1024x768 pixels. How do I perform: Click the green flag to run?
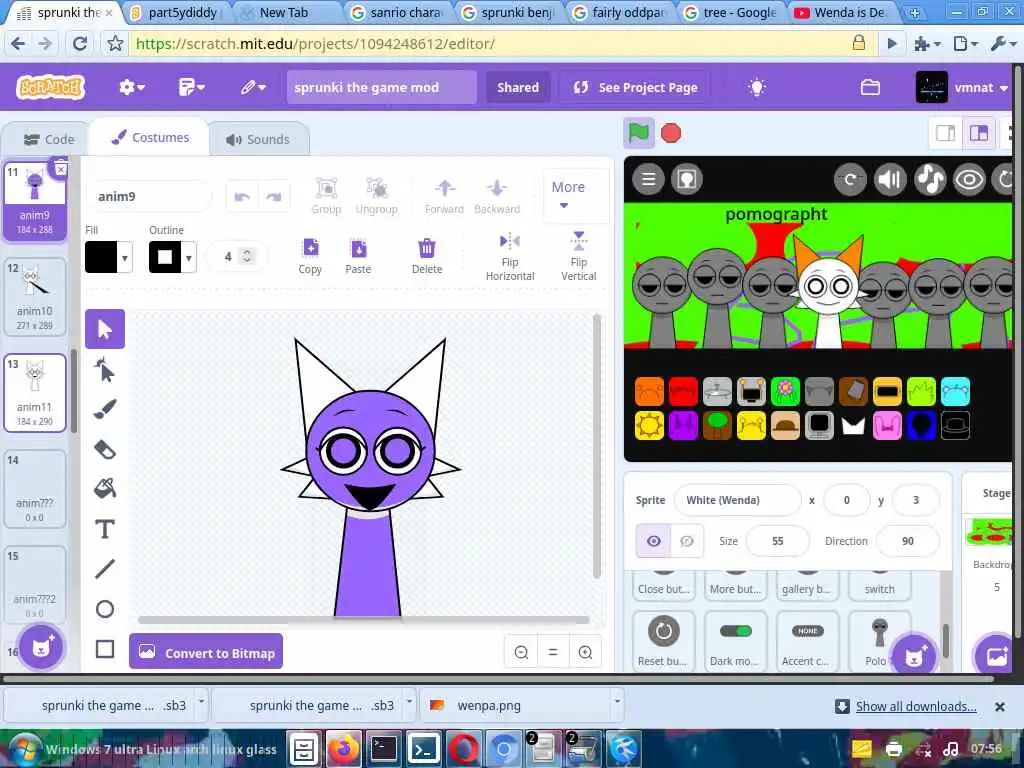639,133
